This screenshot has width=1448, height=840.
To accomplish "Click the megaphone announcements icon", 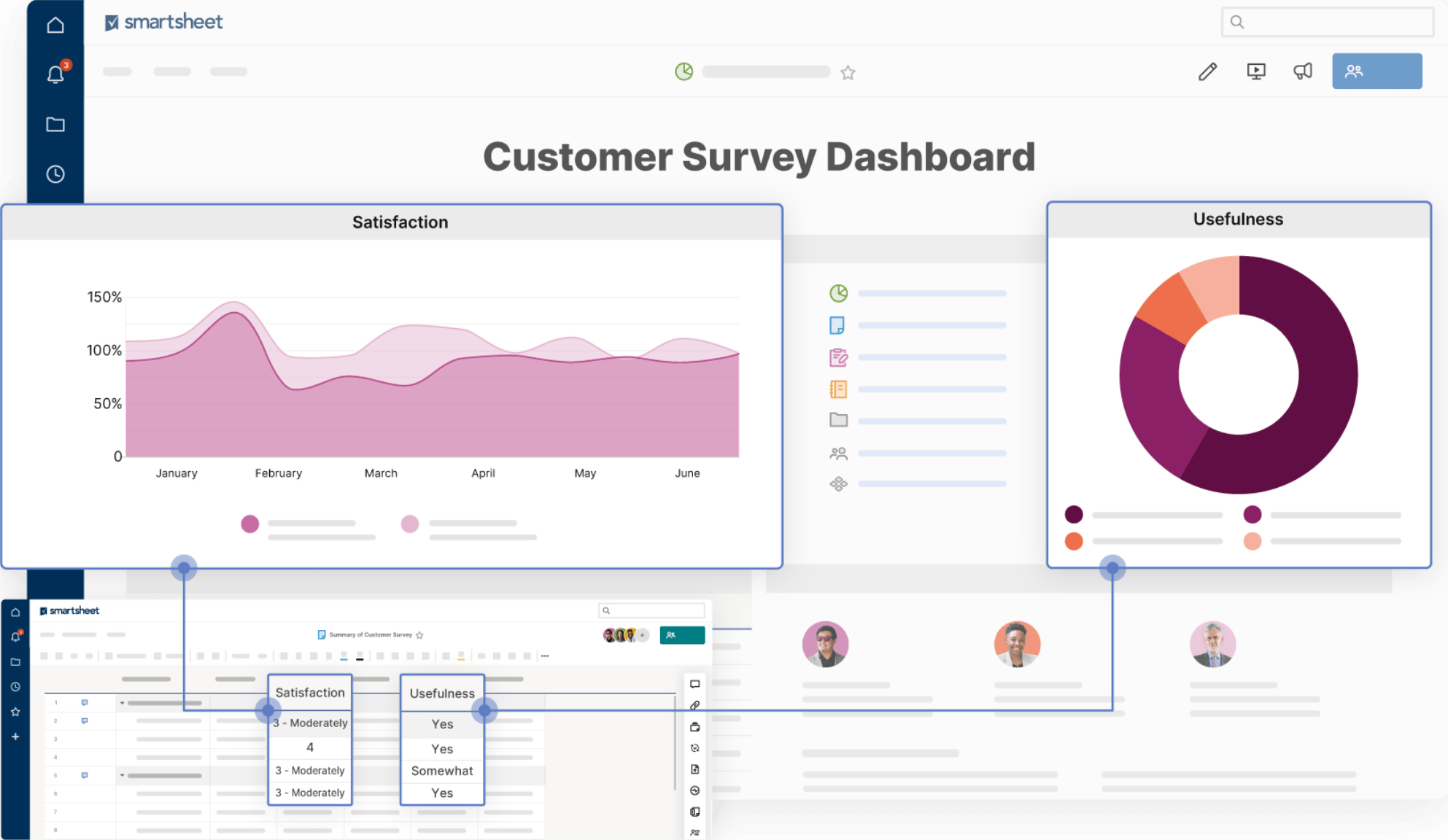I will pos(1303,71).
